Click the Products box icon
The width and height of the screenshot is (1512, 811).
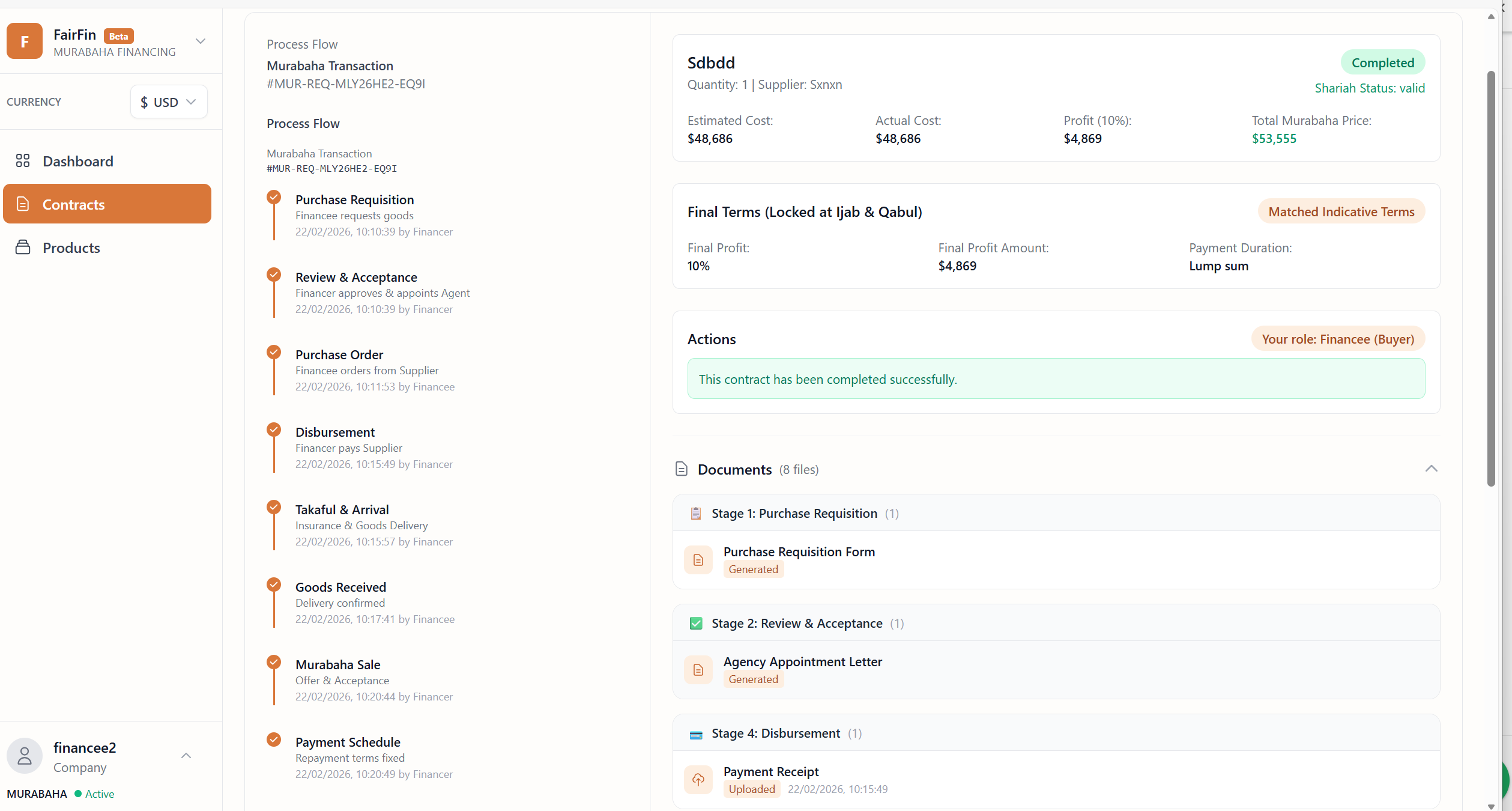click(x=23, y=248)
